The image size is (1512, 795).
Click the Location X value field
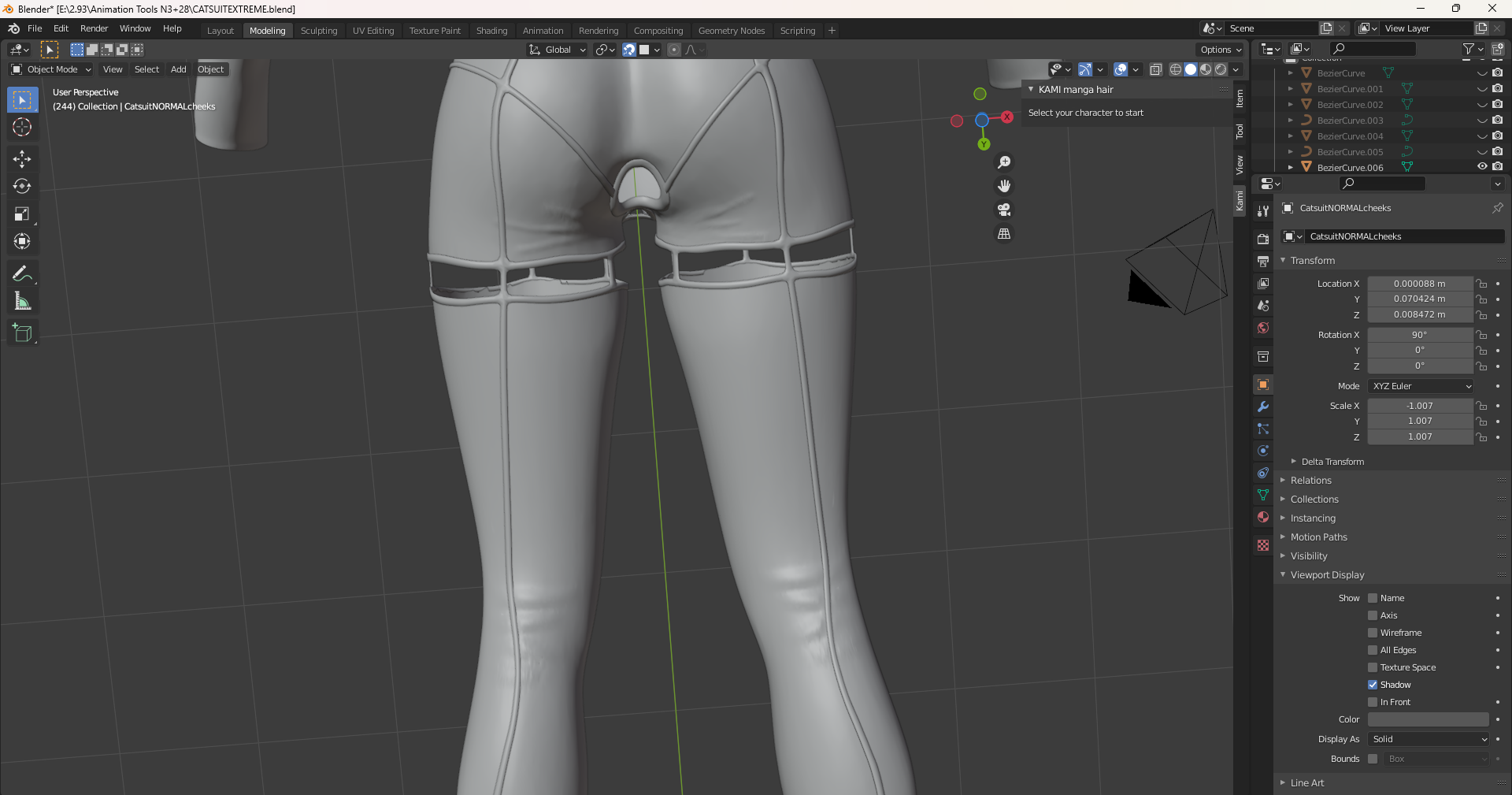pos(1420,284)
